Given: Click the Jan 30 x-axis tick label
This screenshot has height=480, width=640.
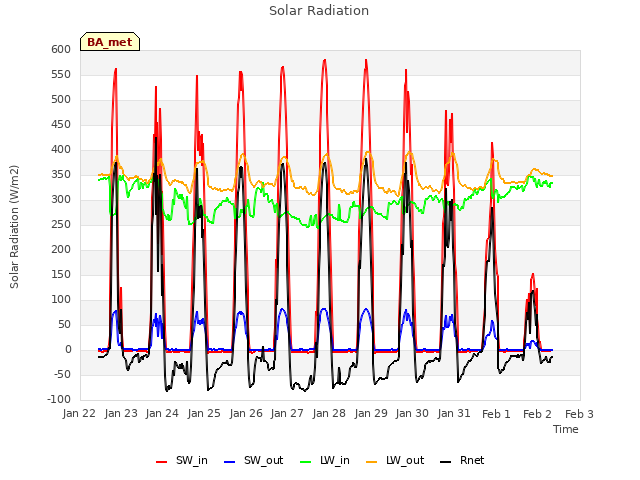Looking at the screenshot, I should click(x=412, y=413).
